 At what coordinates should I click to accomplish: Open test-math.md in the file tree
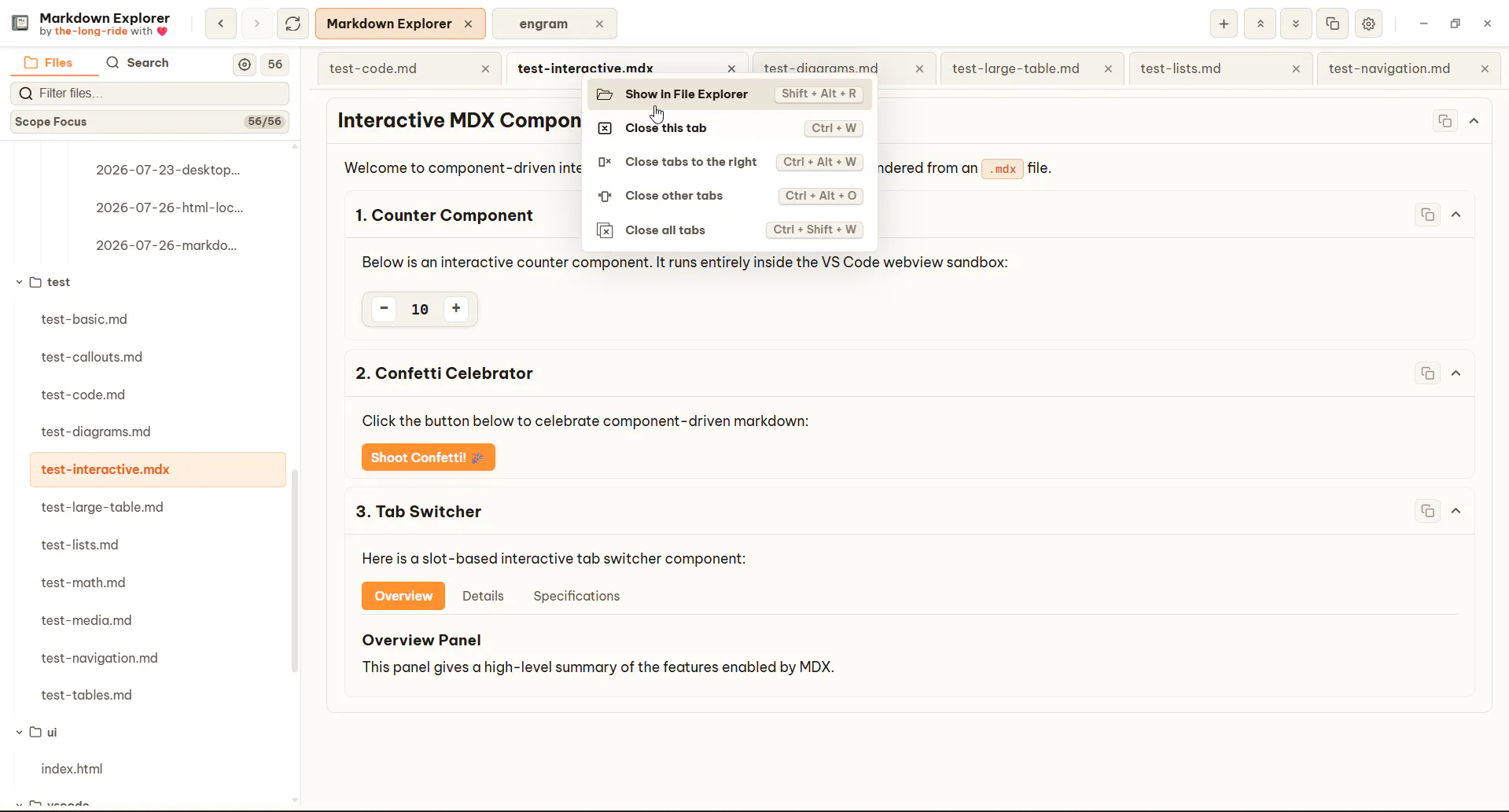157,582
